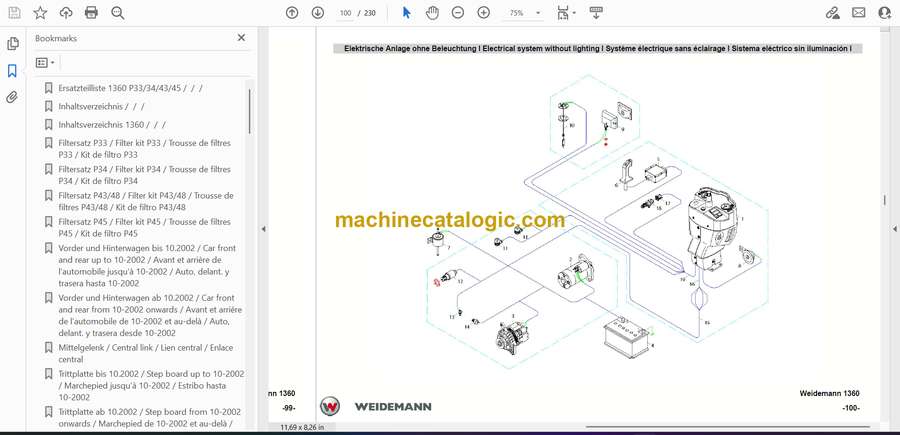Toggle the scrolling mode keyboard icon

click(596, 13)
